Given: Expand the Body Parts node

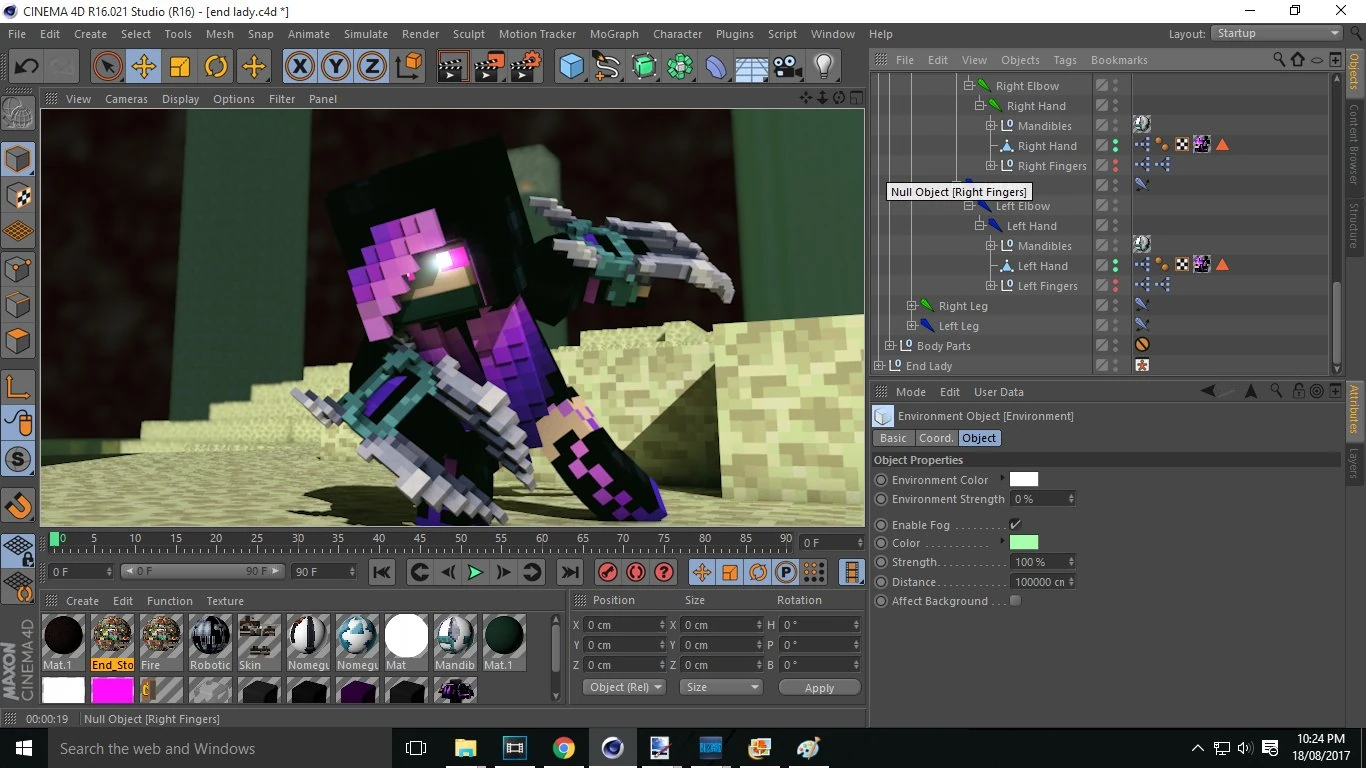Looking at the screenshot, I should [889, 346].
